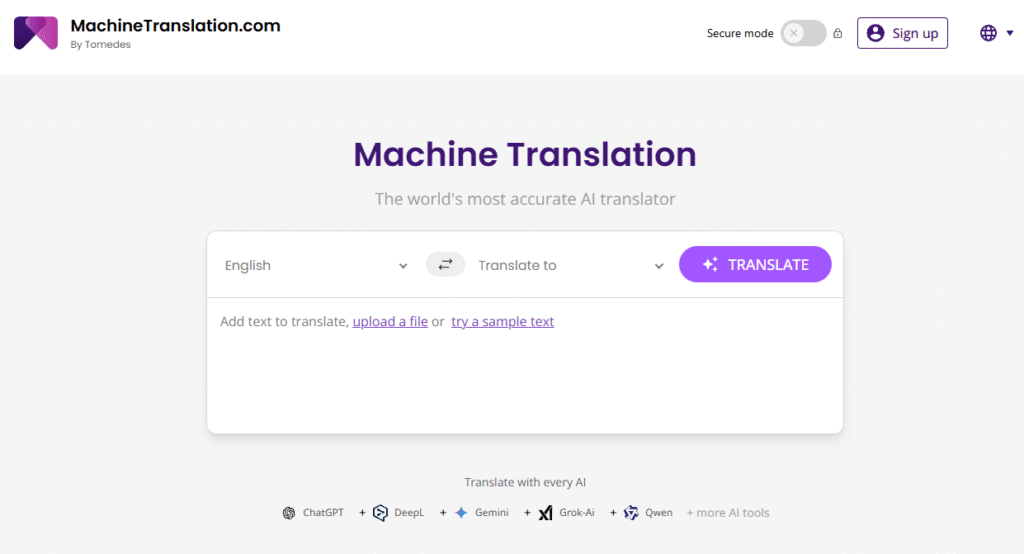Click the Sign up button
This screenshot has width=1024, height=554.
902,33
